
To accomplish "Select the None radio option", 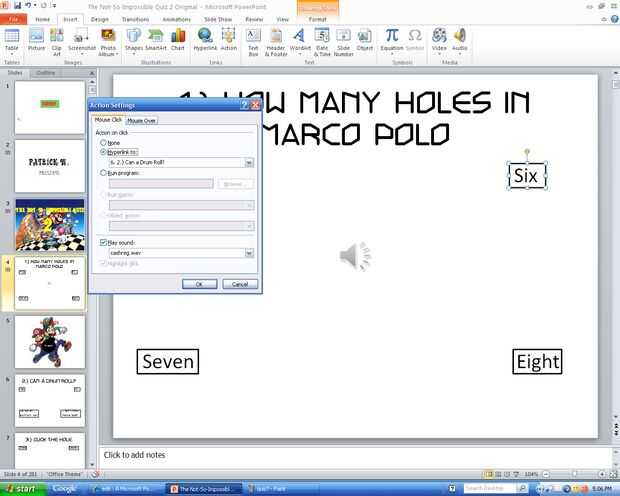I will 104,142.
